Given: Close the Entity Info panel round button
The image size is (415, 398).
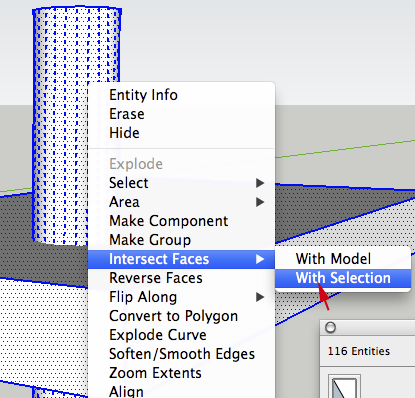Looking at the screenshot, I should [x=330, y=328].
